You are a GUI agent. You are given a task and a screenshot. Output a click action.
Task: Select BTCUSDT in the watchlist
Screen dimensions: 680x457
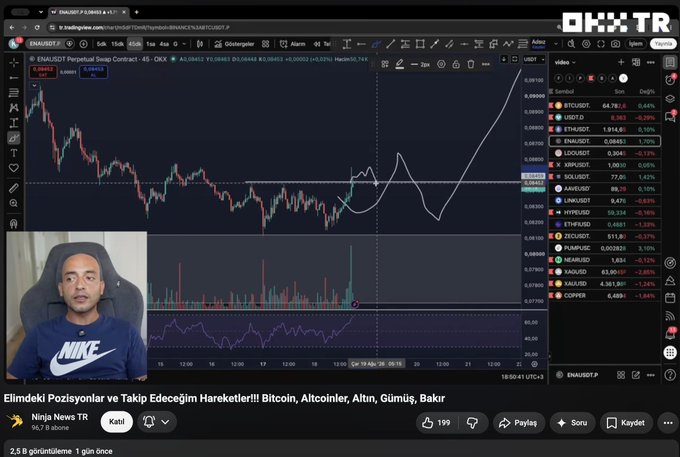(x=605, y=105)
